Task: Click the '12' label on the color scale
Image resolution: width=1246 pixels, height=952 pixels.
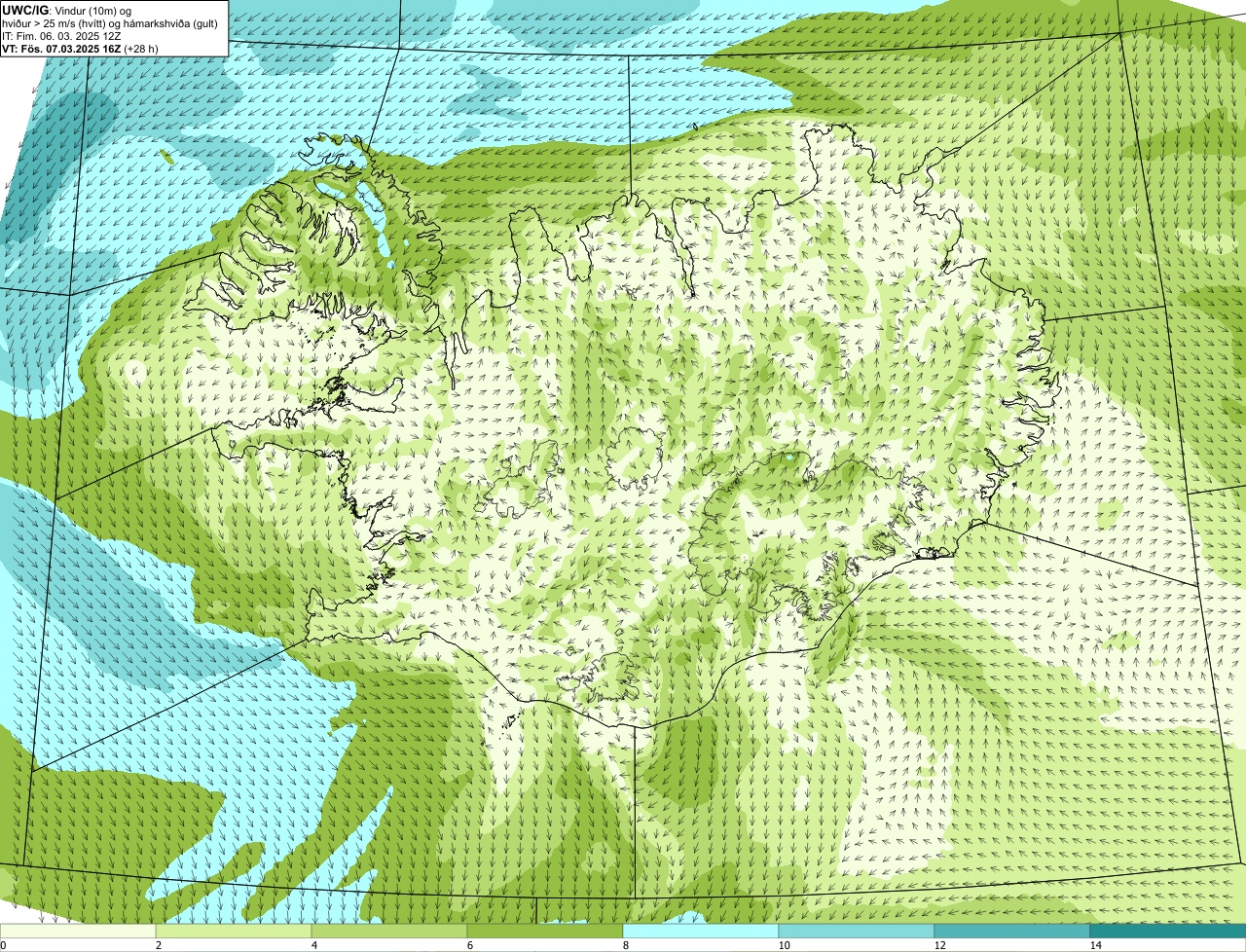Action: point(939,945)
